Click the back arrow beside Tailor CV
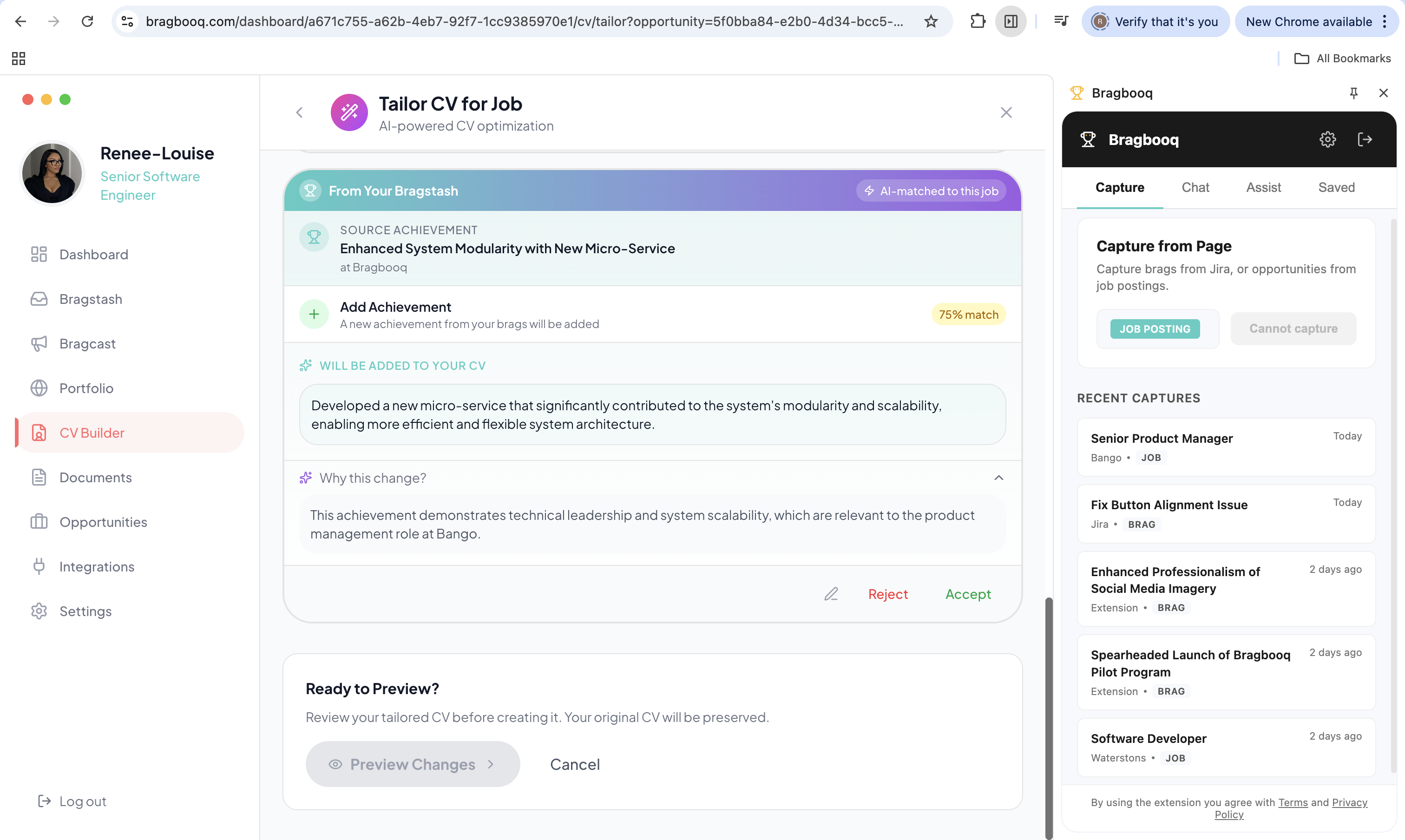 click(x=300, y=112)
